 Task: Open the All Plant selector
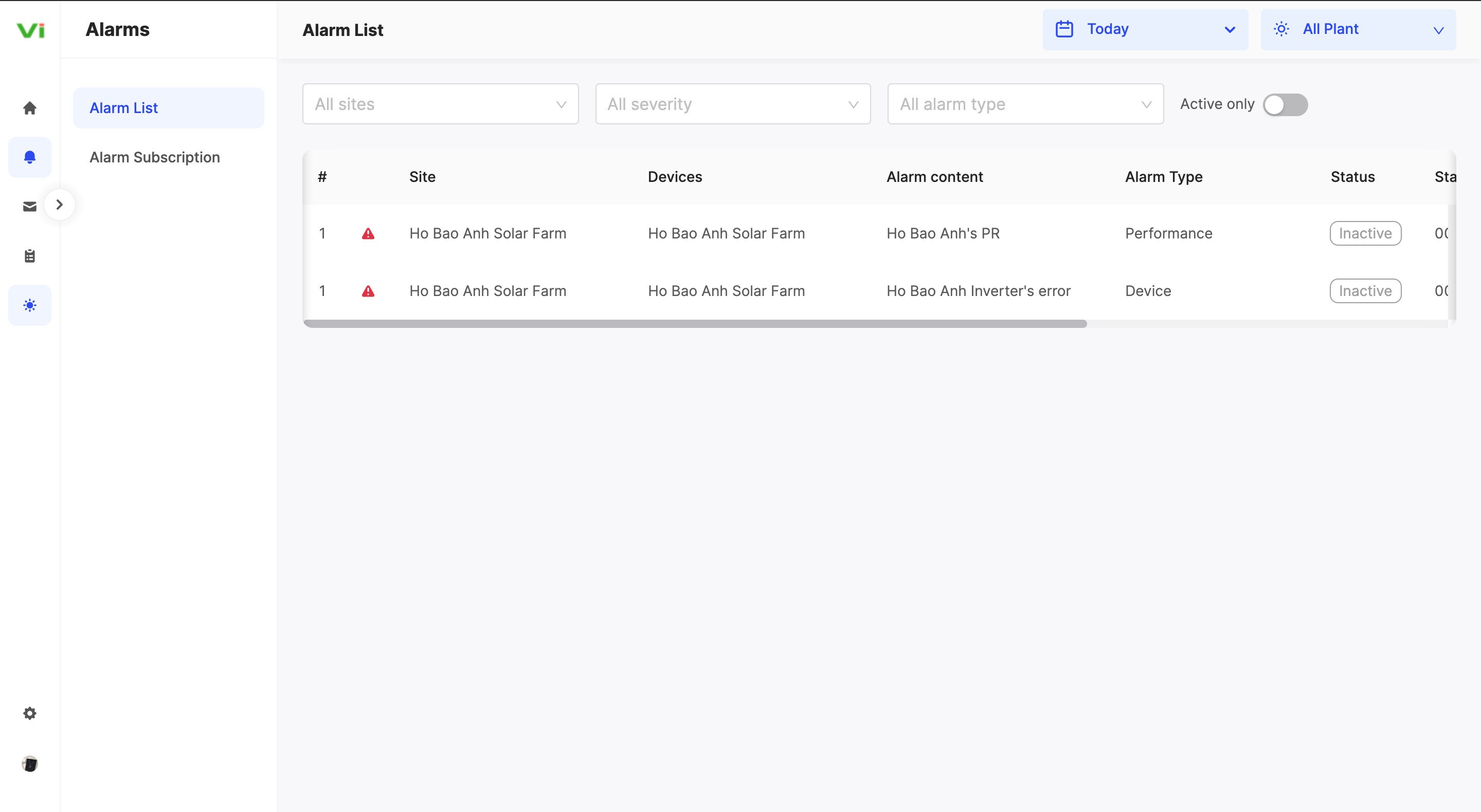[1358, 29]
